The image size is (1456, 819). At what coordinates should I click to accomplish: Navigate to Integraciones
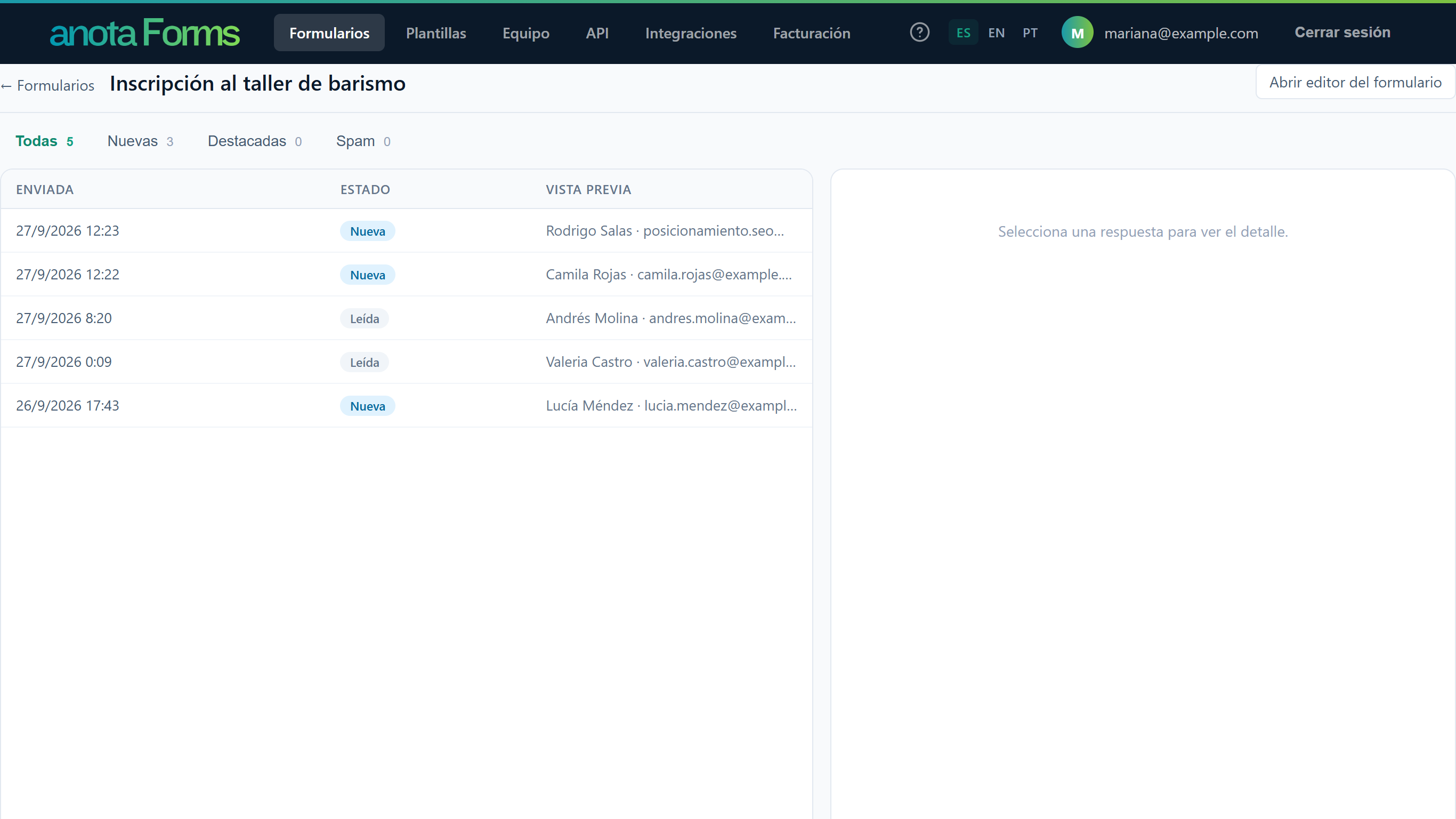point(691,33)
